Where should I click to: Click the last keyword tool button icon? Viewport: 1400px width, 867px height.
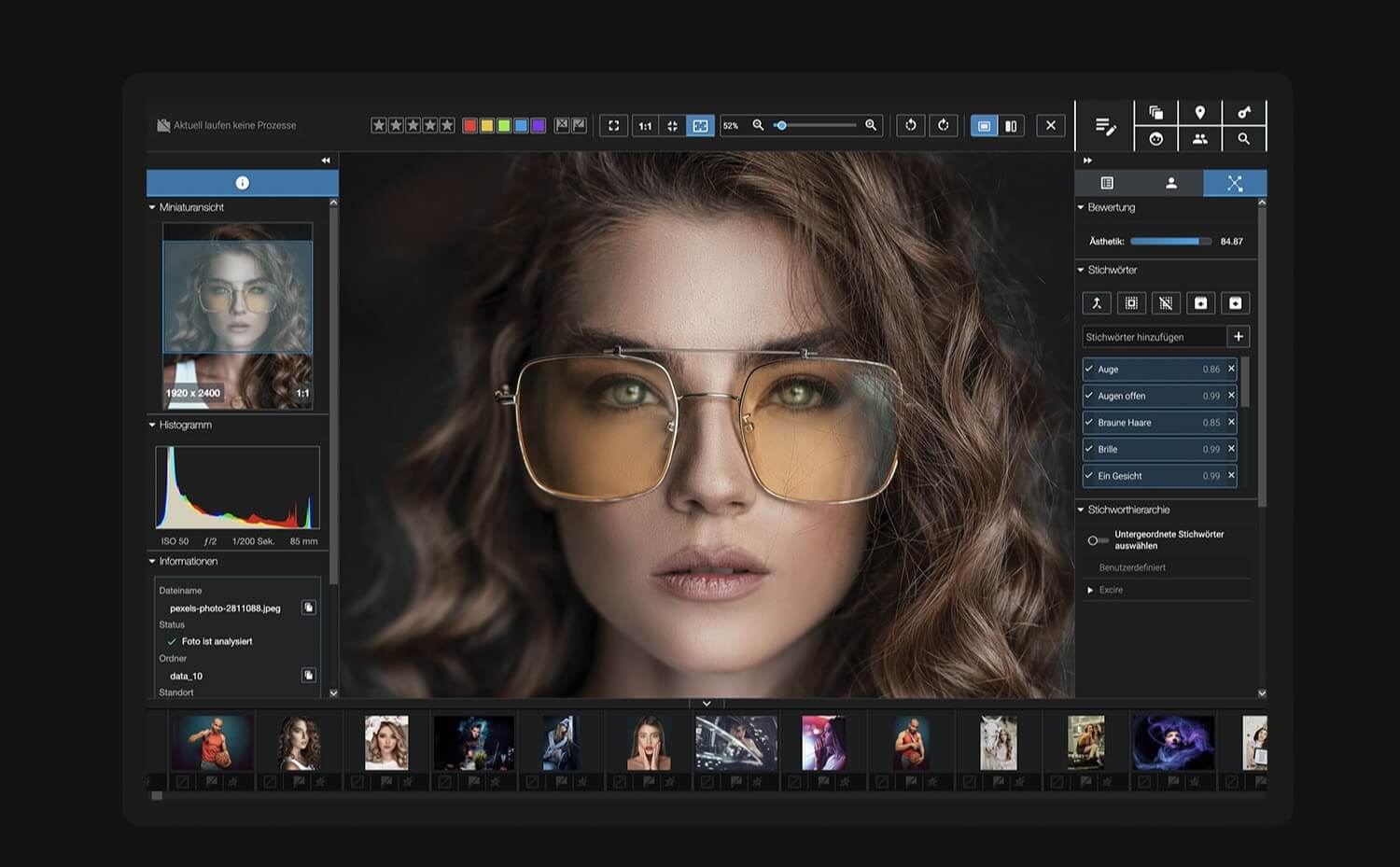pyautogui.click(x=1235, y=303)
